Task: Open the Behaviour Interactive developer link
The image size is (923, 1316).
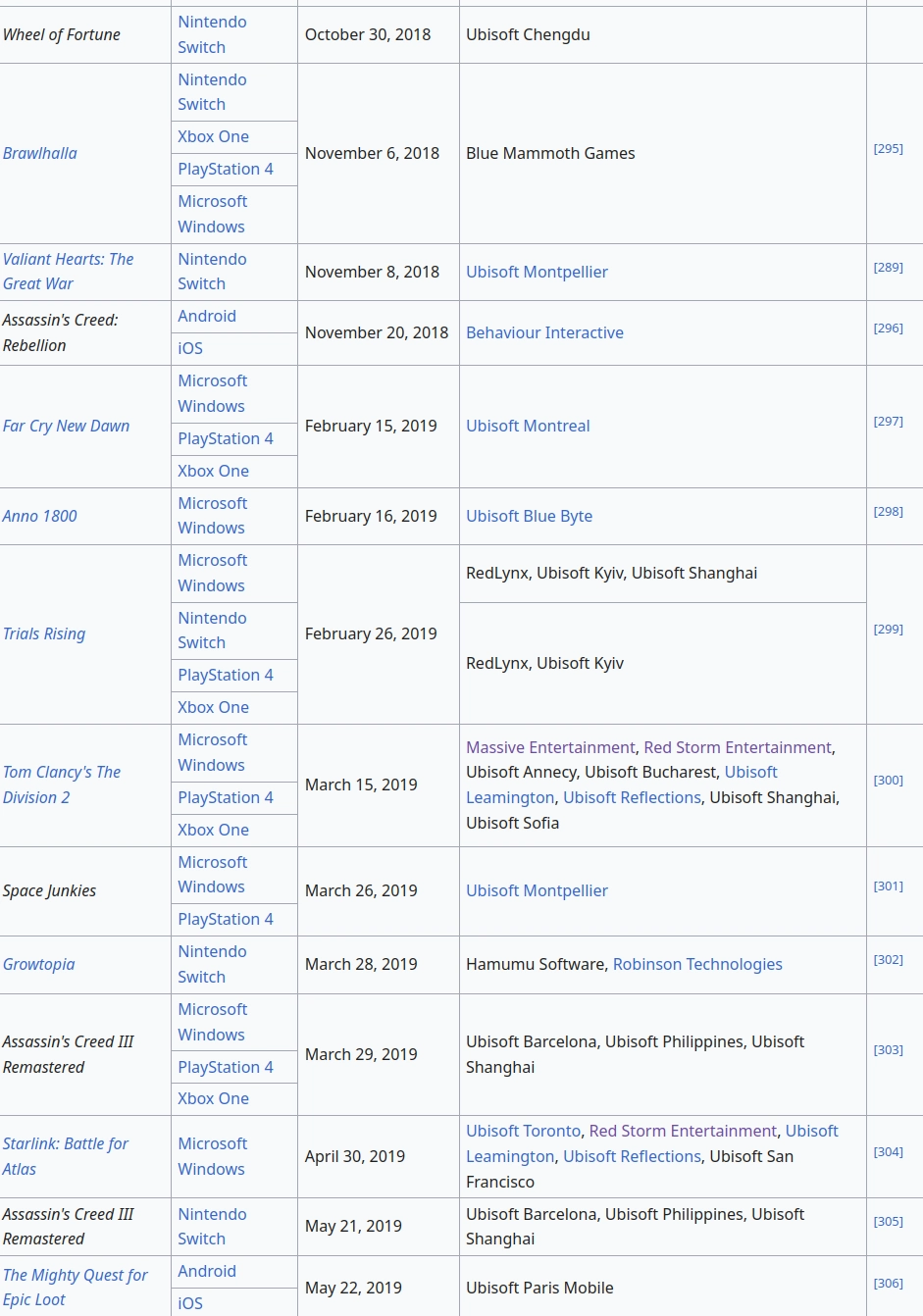Action: 544,332
